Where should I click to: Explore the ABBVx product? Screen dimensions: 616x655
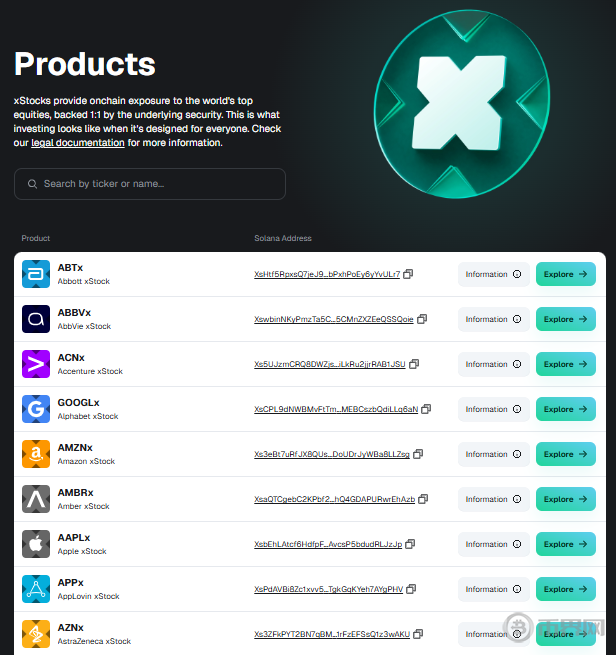click(566, 319)
